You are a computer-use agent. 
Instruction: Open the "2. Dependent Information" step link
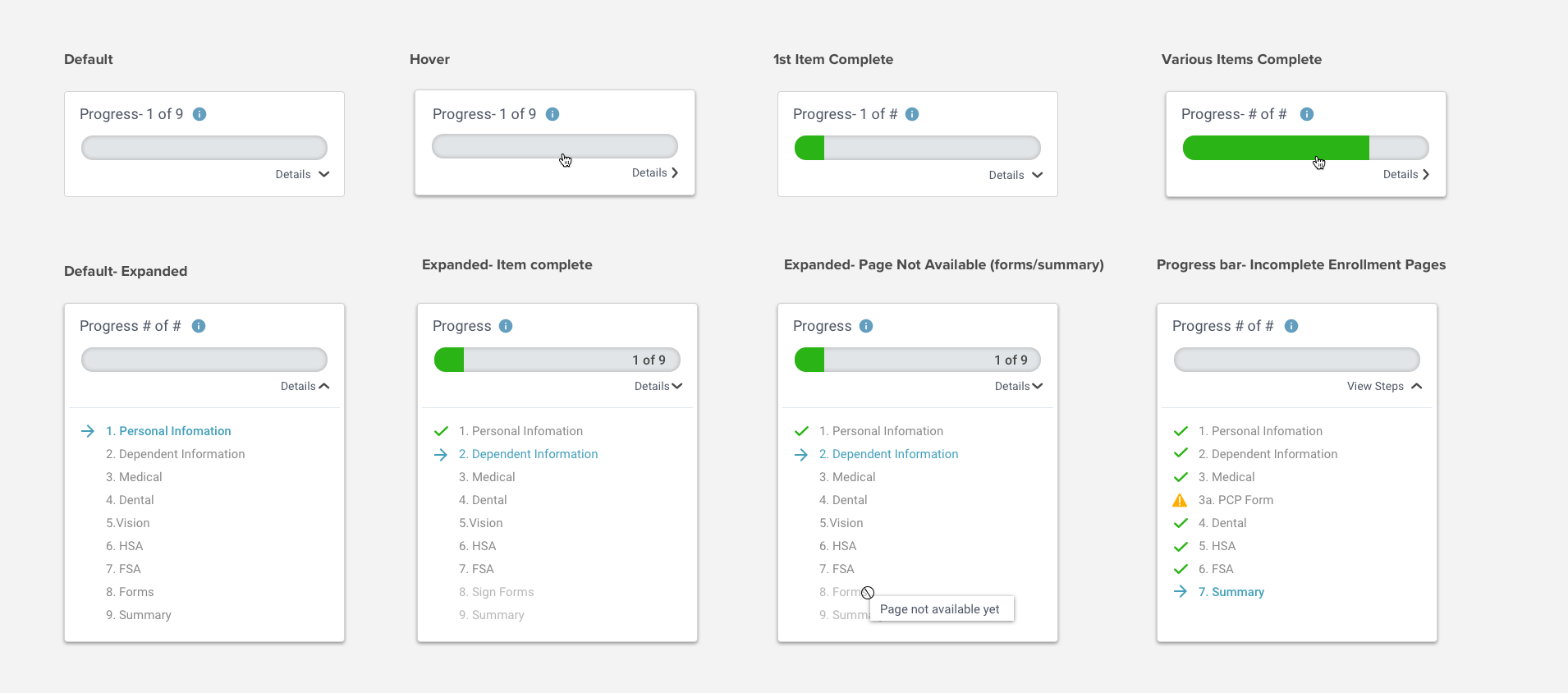(x=528, y=454)
